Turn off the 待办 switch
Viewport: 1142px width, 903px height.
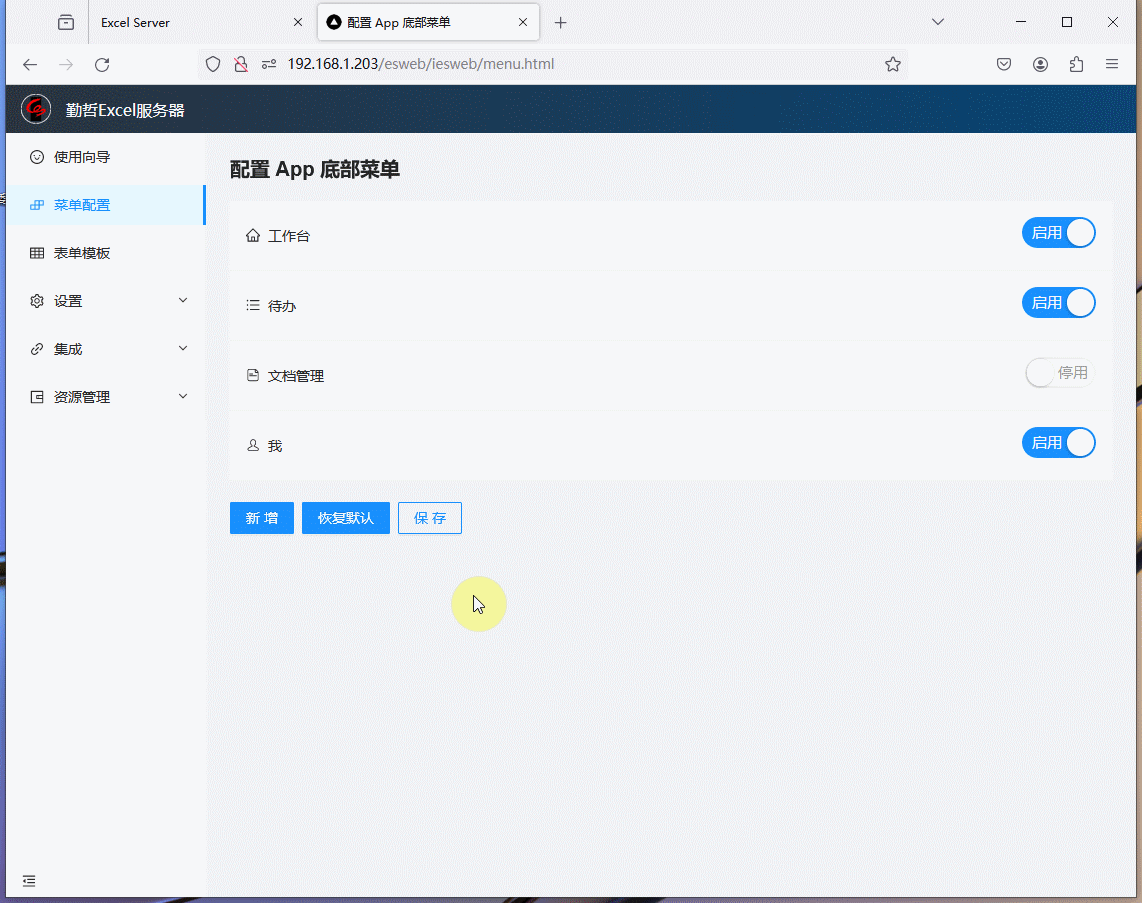[1058, 303]
